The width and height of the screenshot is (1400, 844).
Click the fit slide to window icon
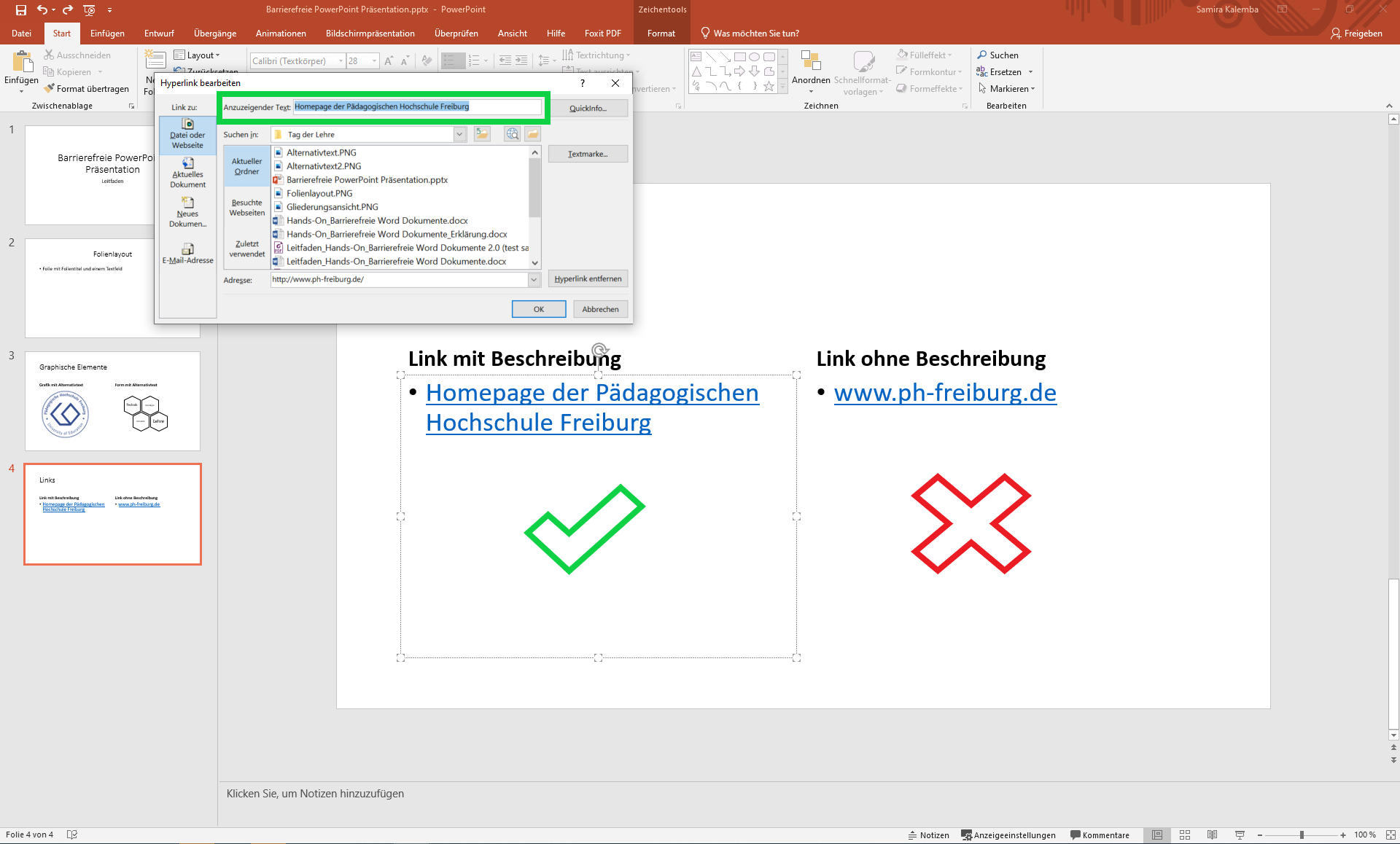coord(1391,835)
